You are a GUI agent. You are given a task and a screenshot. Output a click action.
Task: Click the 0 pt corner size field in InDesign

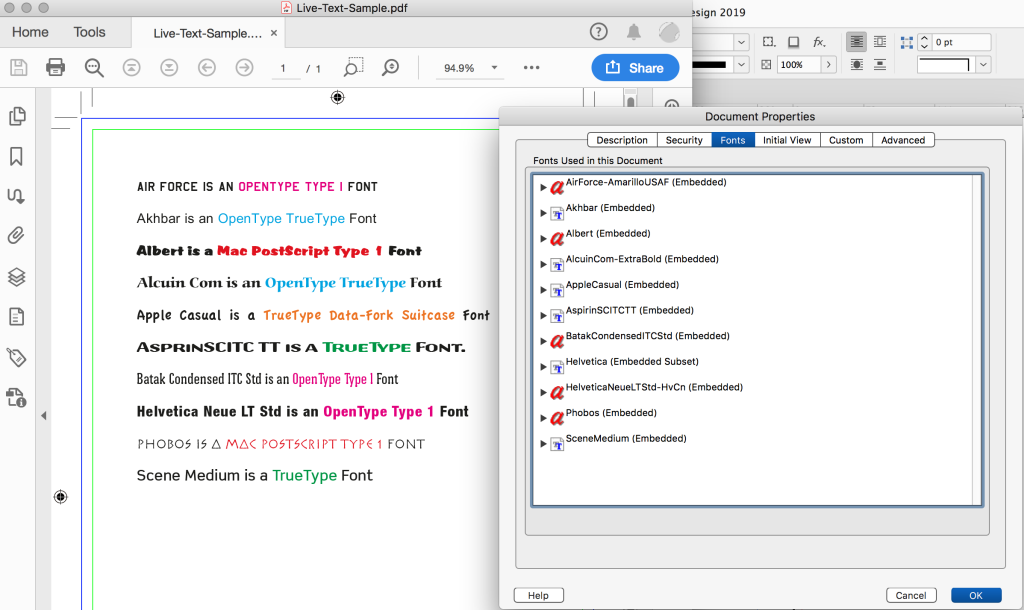point(962,42)
